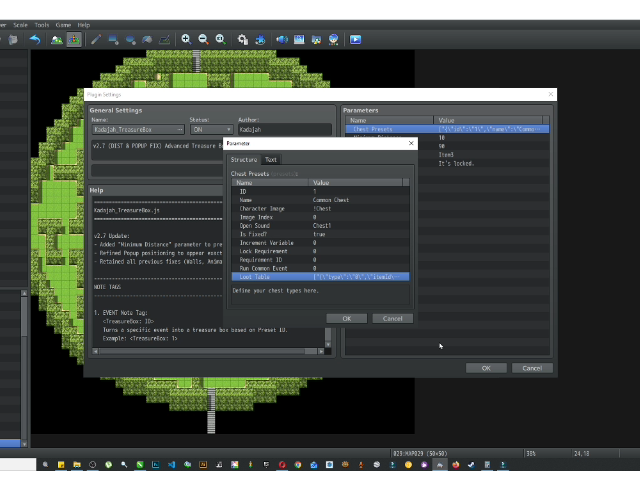Open Illustrator from the taskbar

pos(203,464)
